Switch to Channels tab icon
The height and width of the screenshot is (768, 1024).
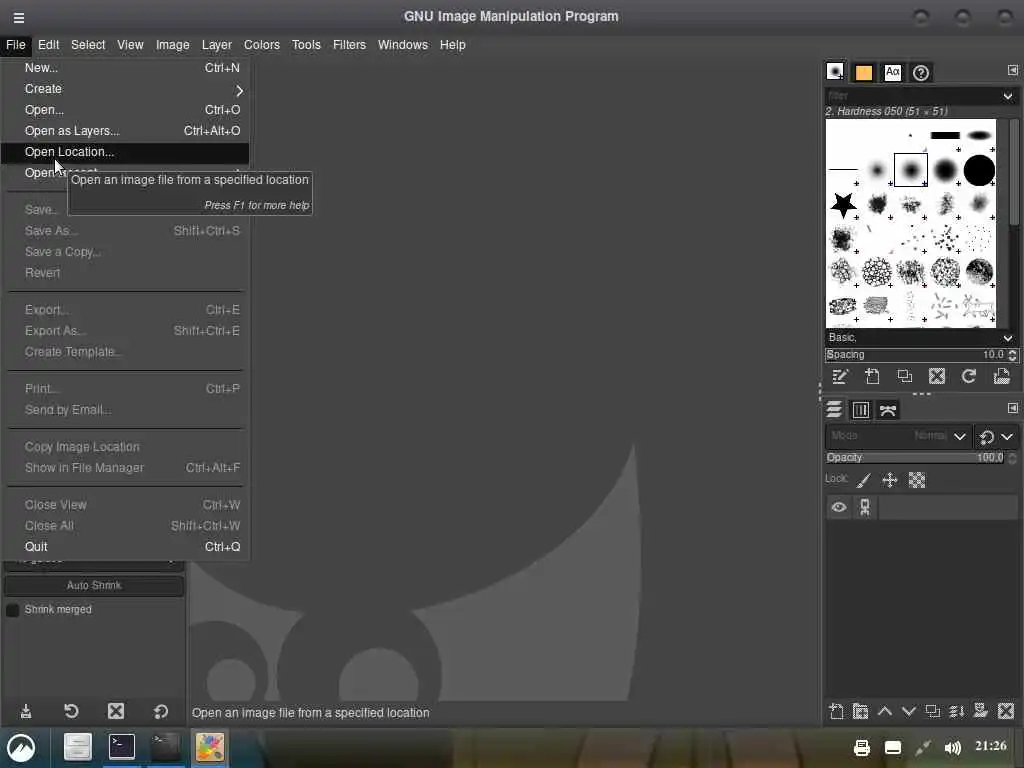tap(861, 409)
